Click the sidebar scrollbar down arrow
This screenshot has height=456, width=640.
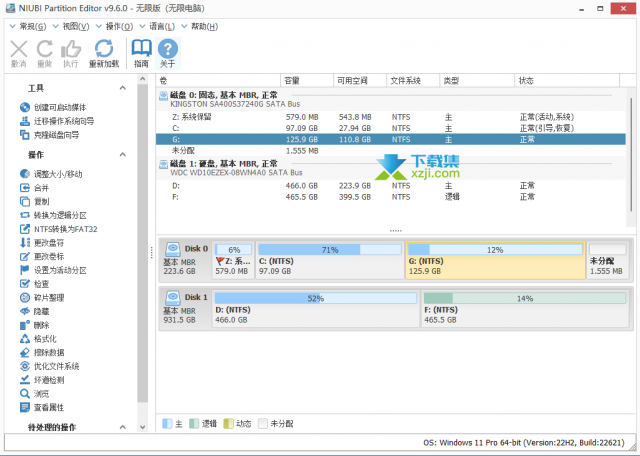click(x=142, y=427)
